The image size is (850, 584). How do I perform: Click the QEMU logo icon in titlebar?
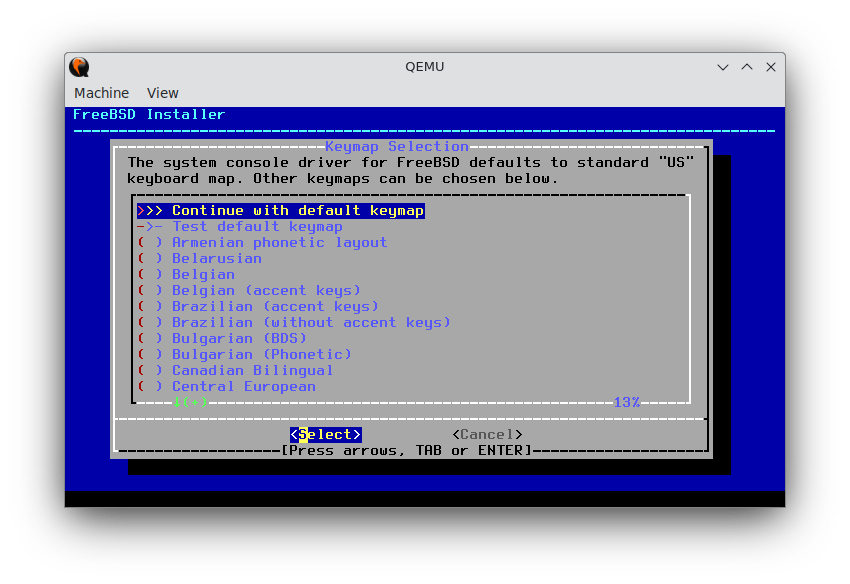[78, 67]
